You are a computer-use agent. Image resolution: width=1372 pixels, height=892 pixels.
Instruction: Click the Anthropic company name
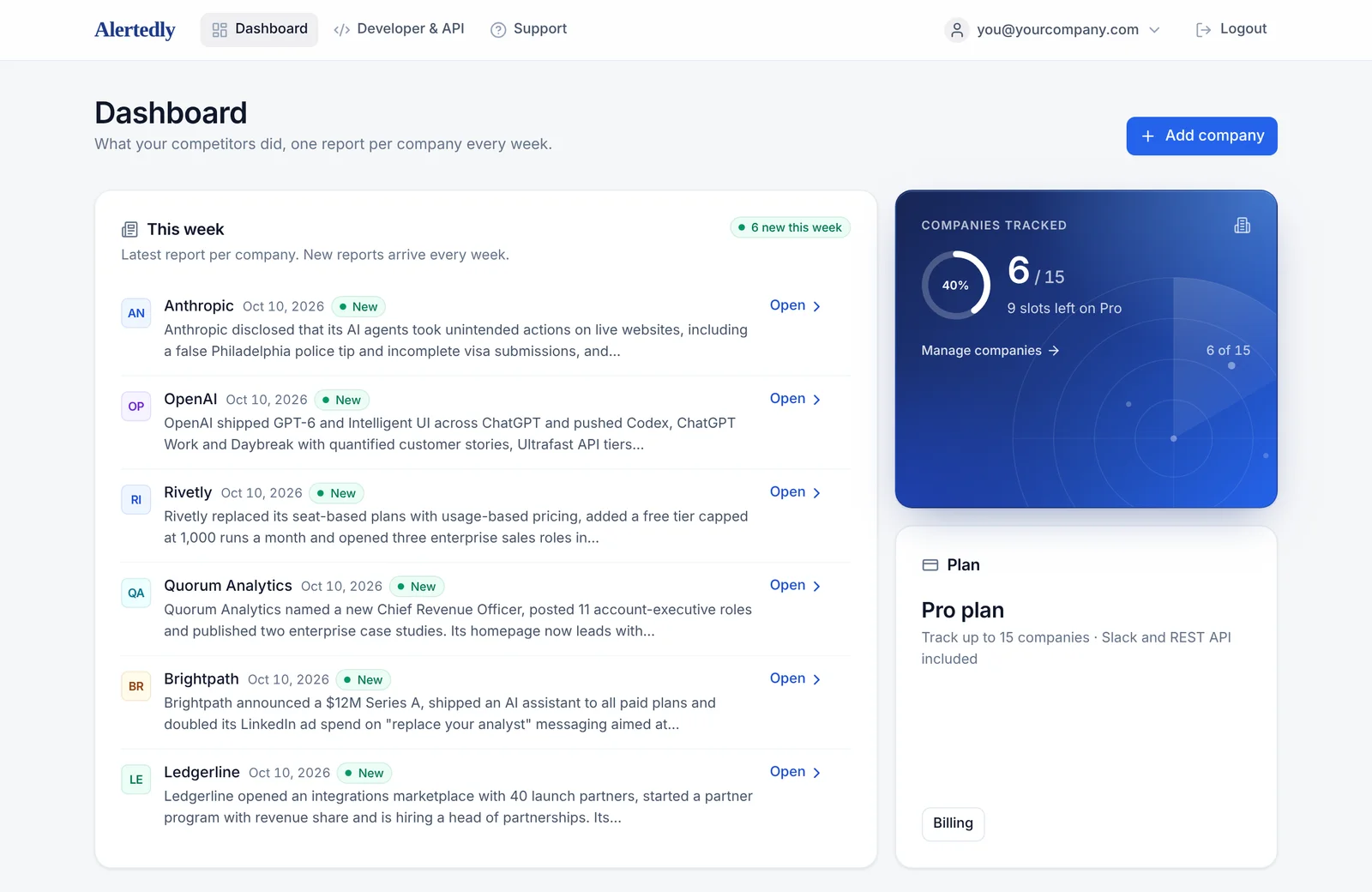199,306
